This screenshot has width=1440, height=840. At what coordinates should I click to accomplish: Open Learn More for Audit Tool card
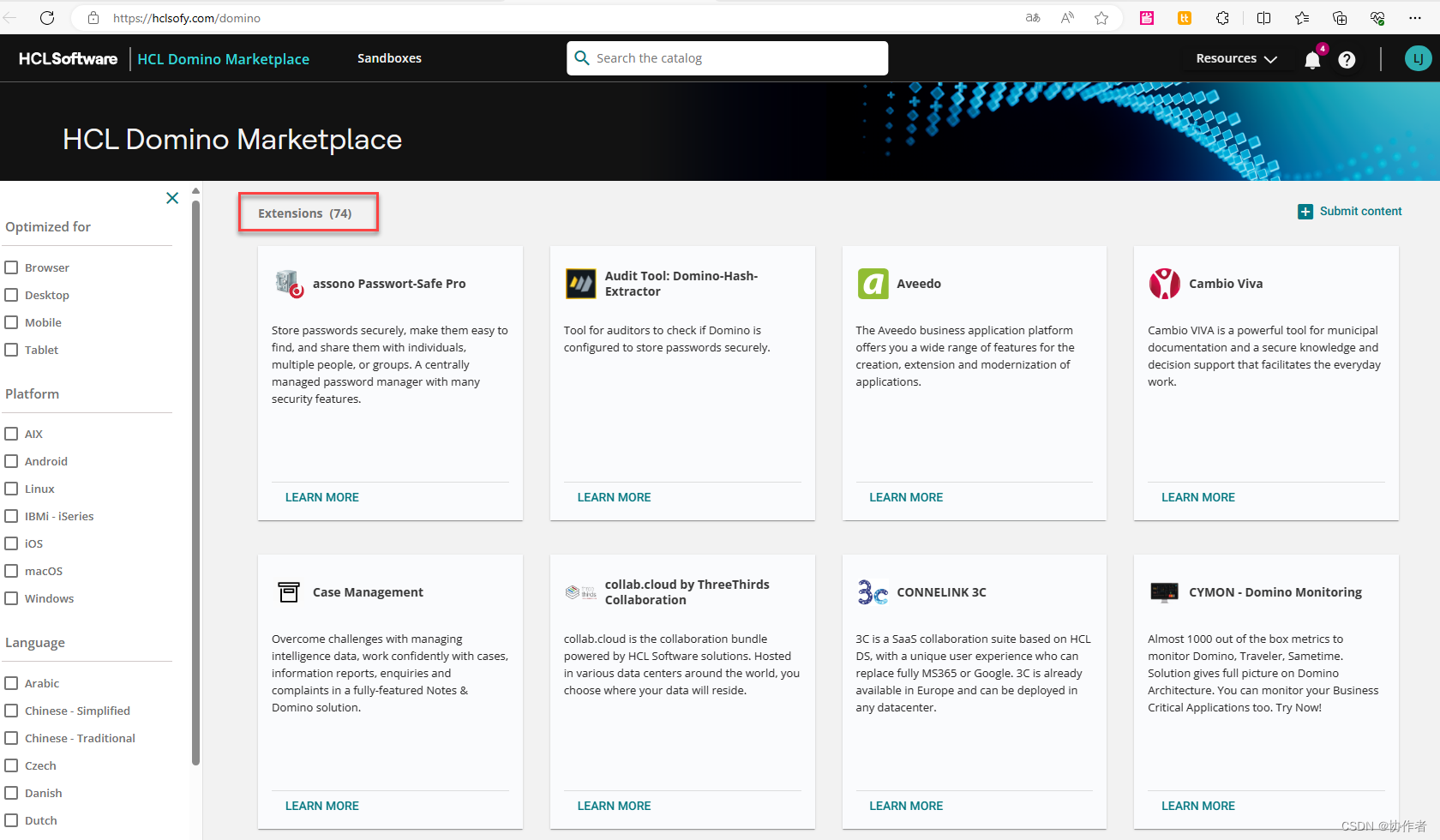pos(614,497)
